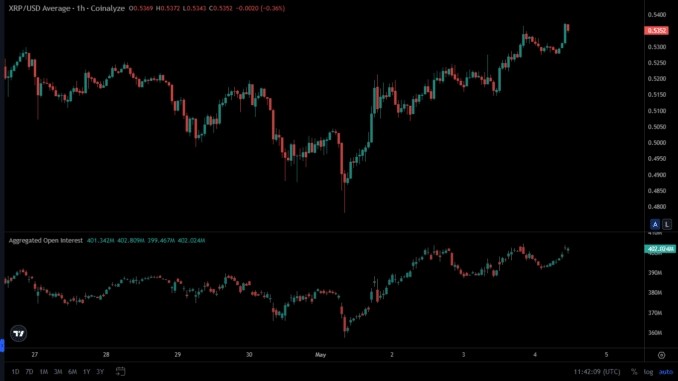This screenshot has height=381, width=678.
Task: Toggle the A auto-scale button on price axis
Action: [x=655, y=224]
